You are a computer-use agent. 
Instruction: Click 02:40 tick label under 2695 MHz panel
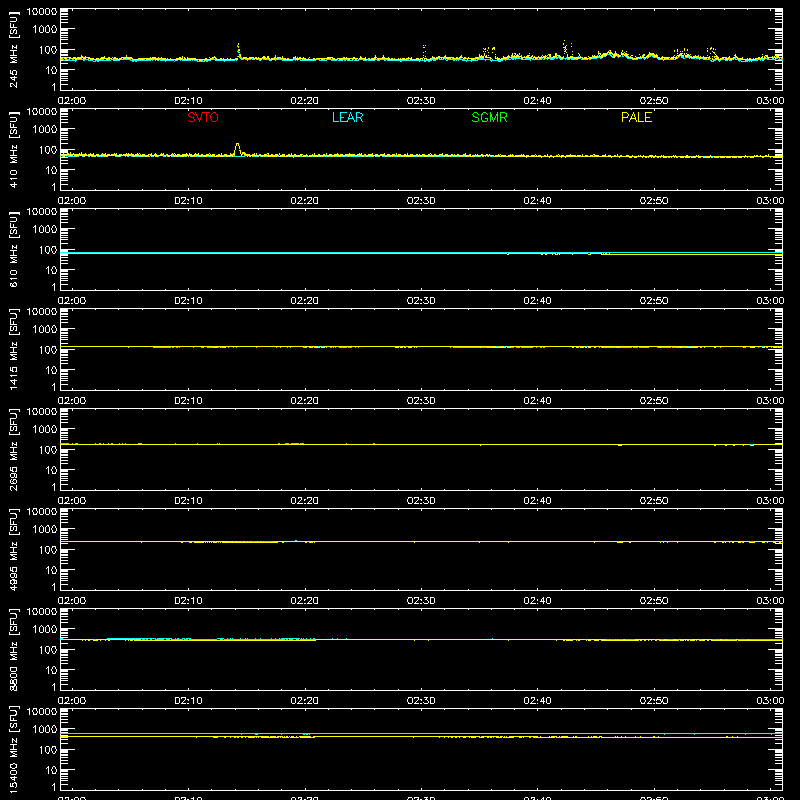(537, 501)
